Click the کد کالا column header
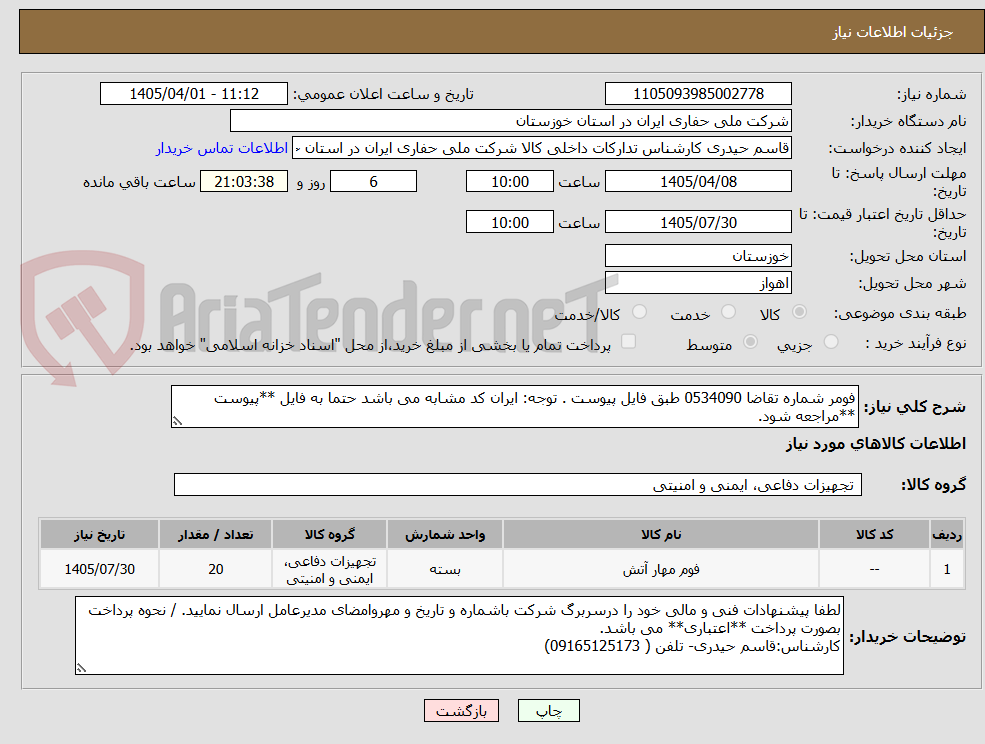 click(x=874, y=534)
